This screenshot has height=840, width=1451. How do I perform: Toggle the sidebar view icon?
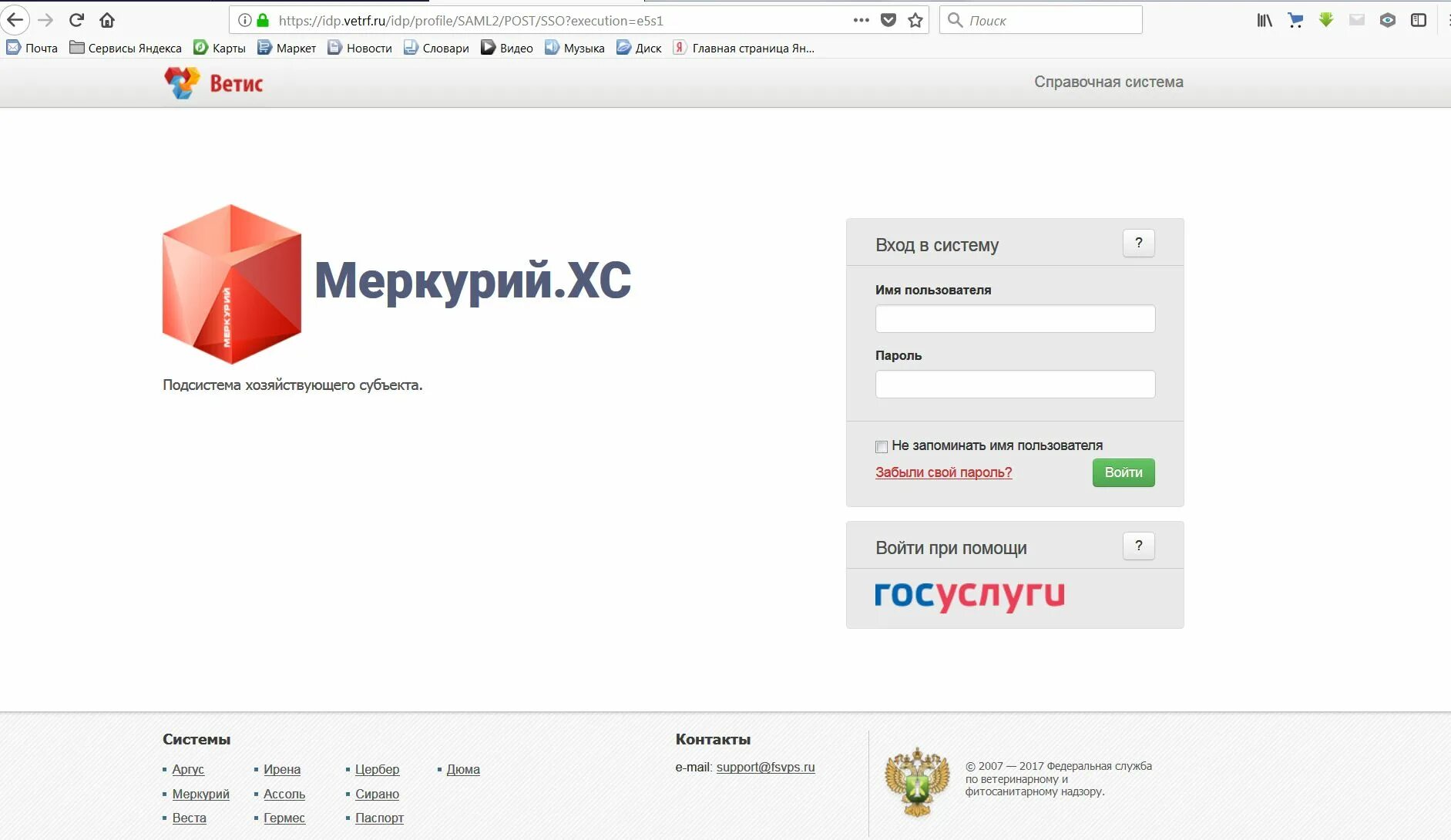1419,20
